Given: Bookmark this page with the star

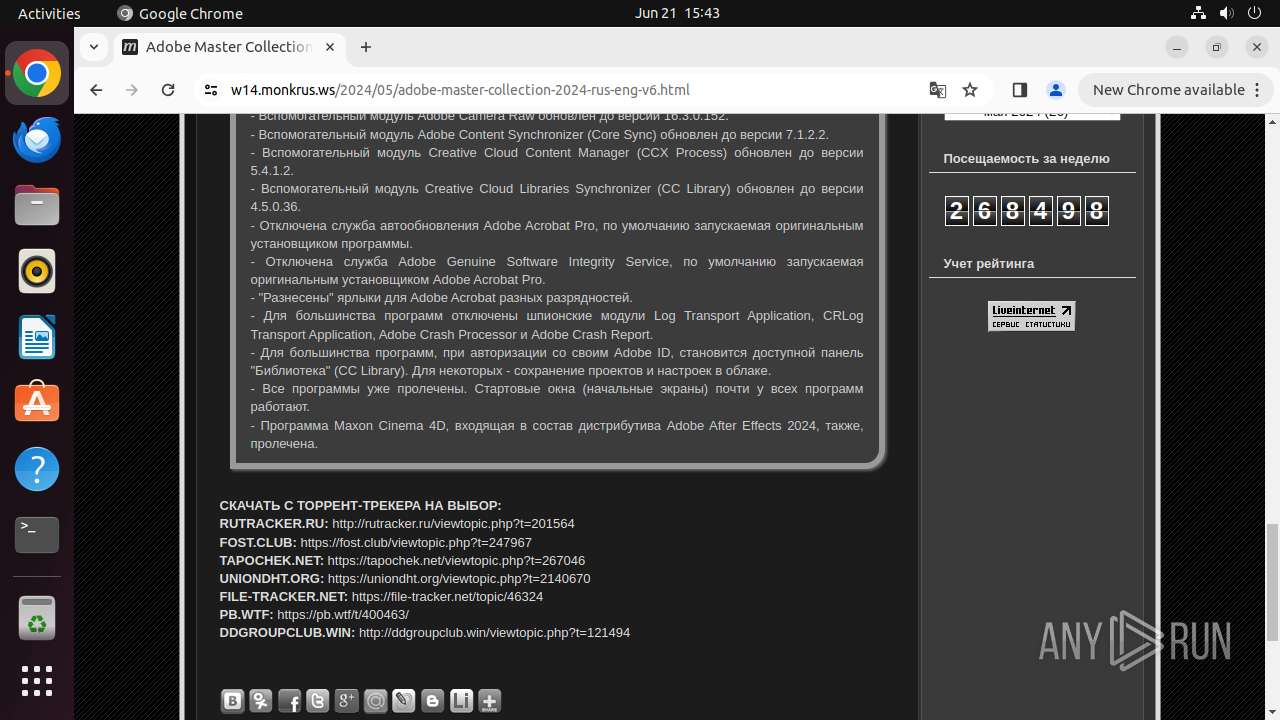Looking at the screenshot, I should point(970,90).
